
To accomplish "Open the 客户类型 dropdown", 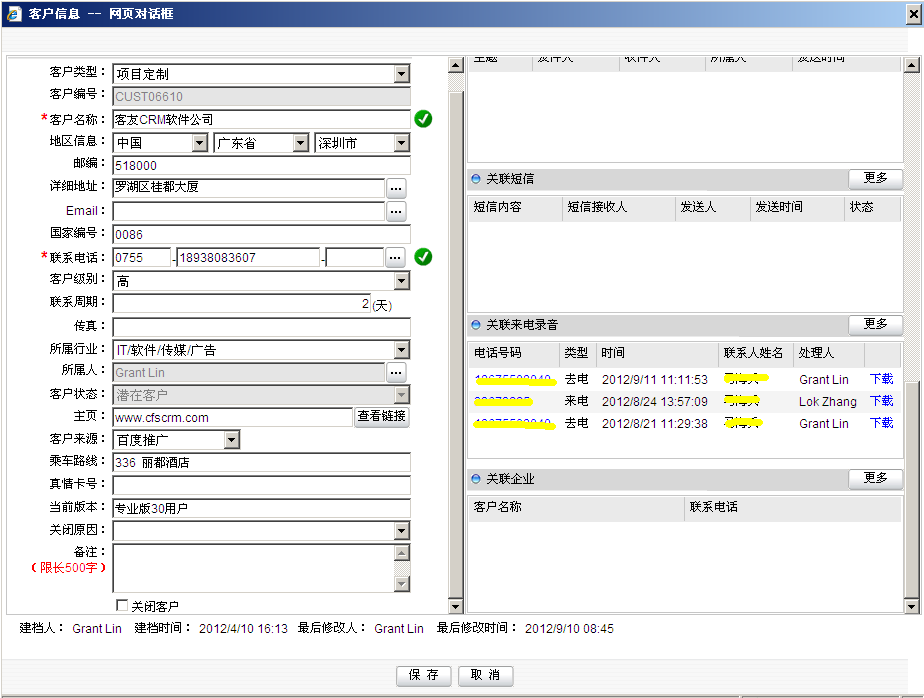I will [x=401, y=74].
